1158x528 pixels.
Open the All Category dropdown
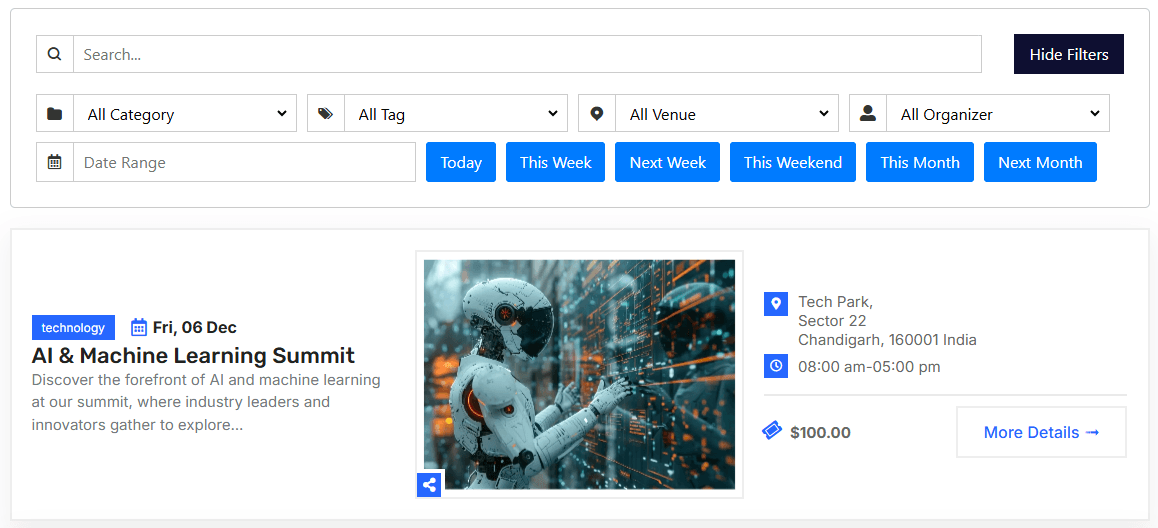185,113
